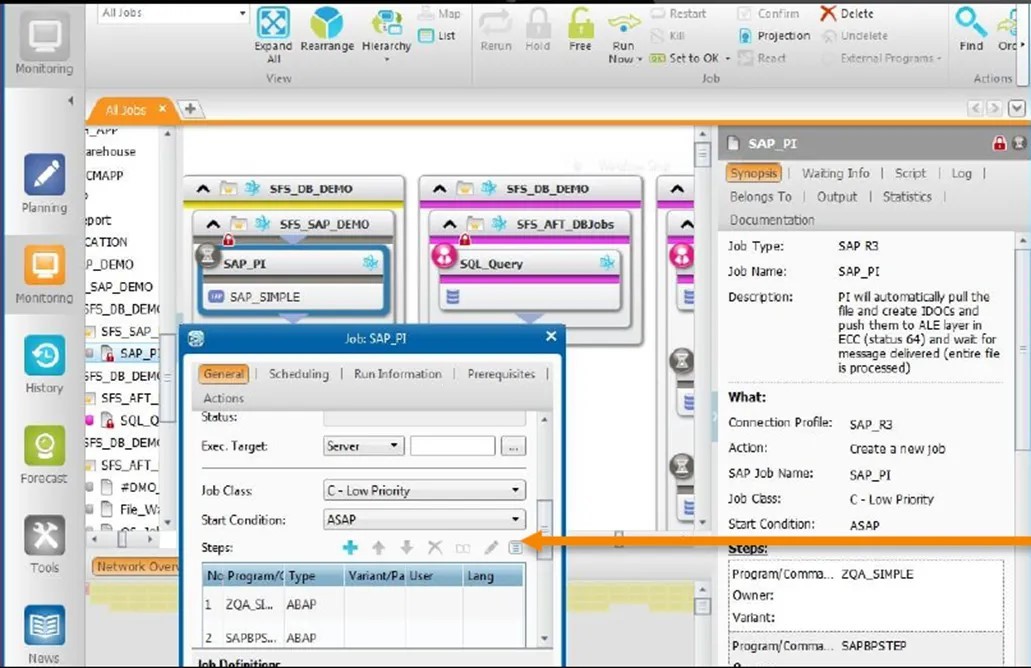Switch to Map view
Screen dimensions: 1031x668
point(440,13)
